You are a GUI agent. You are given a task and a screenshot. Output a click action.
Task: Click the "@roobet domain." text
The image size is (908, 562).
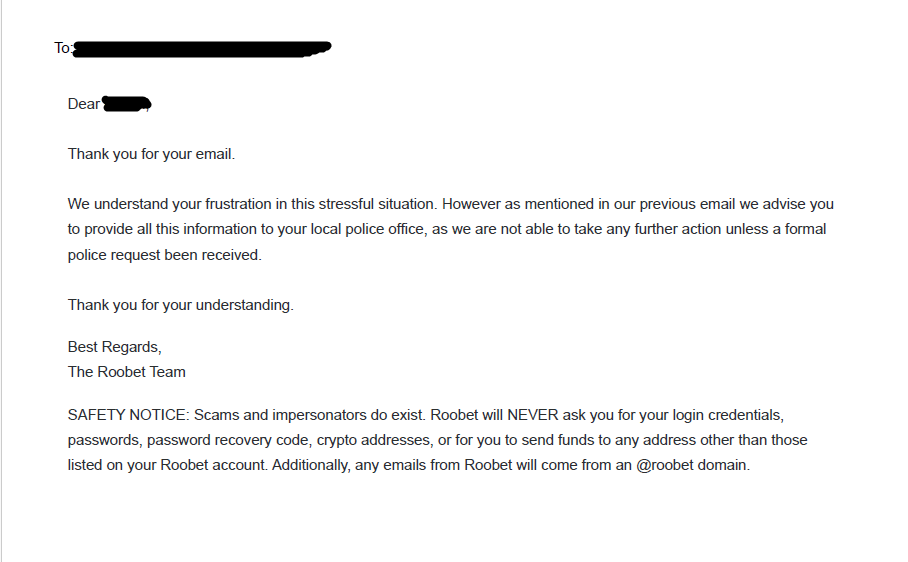click(x=693, y=465)
